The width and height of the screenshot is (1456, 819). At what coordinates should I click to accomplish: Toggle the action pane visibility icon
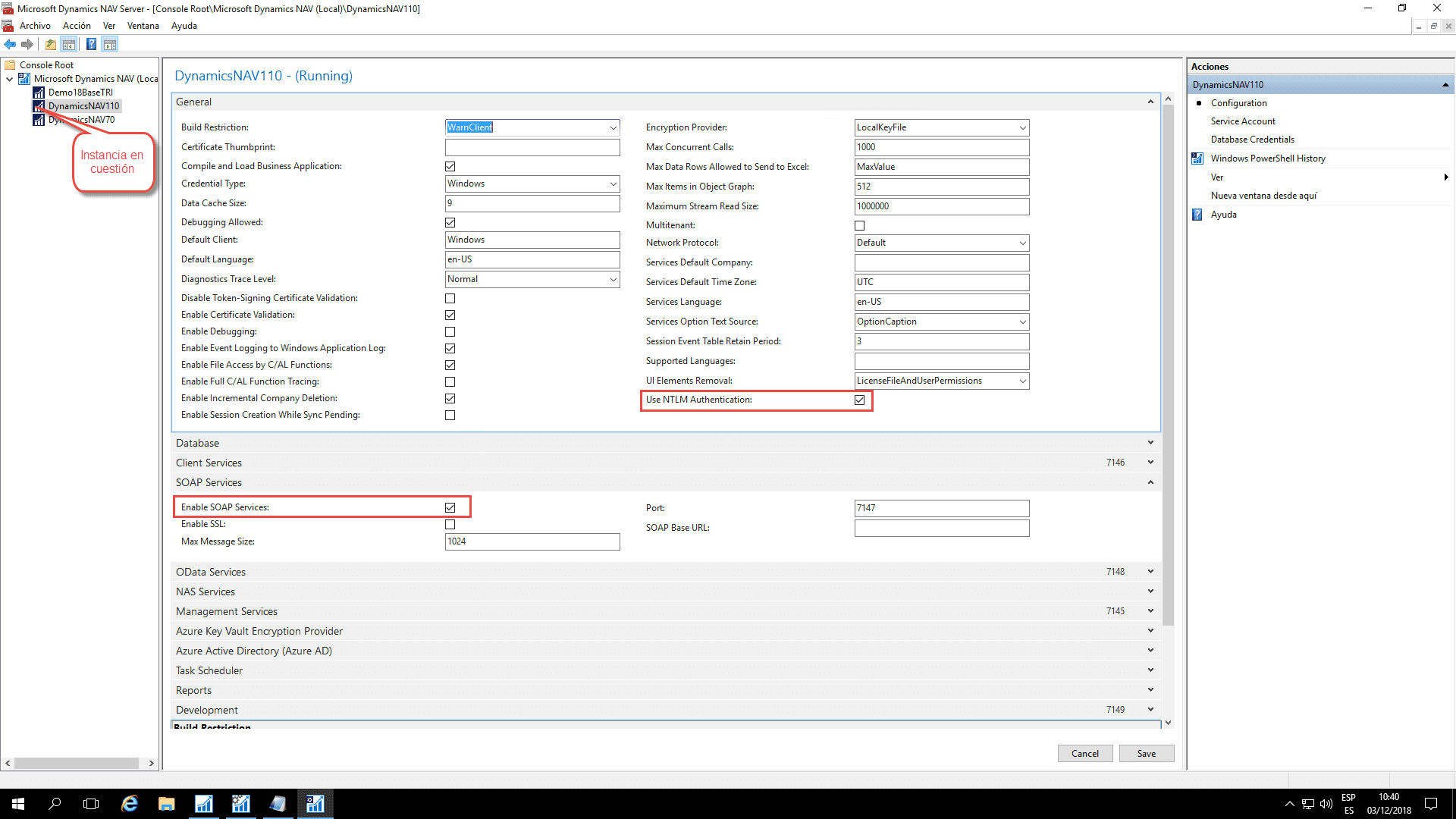(110, 44)
